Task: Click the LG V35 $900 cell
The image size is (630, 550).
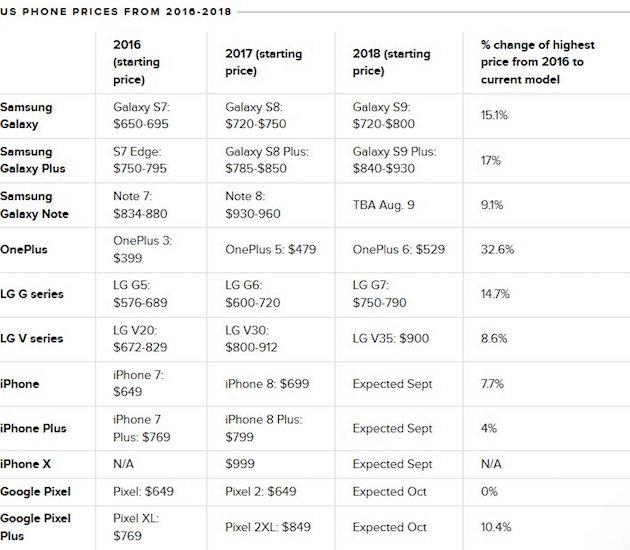Action: pyautogui.click(x=391, y=338)
